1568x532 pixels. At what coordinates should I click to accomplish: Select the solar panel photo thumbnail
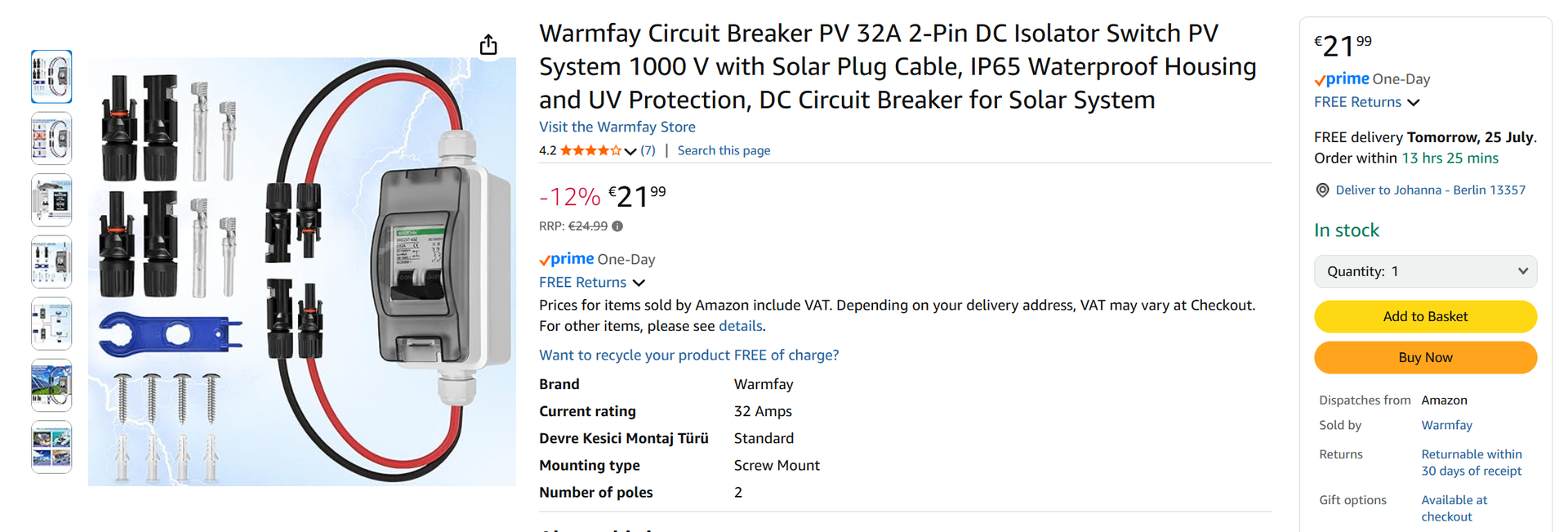(51, 385)
